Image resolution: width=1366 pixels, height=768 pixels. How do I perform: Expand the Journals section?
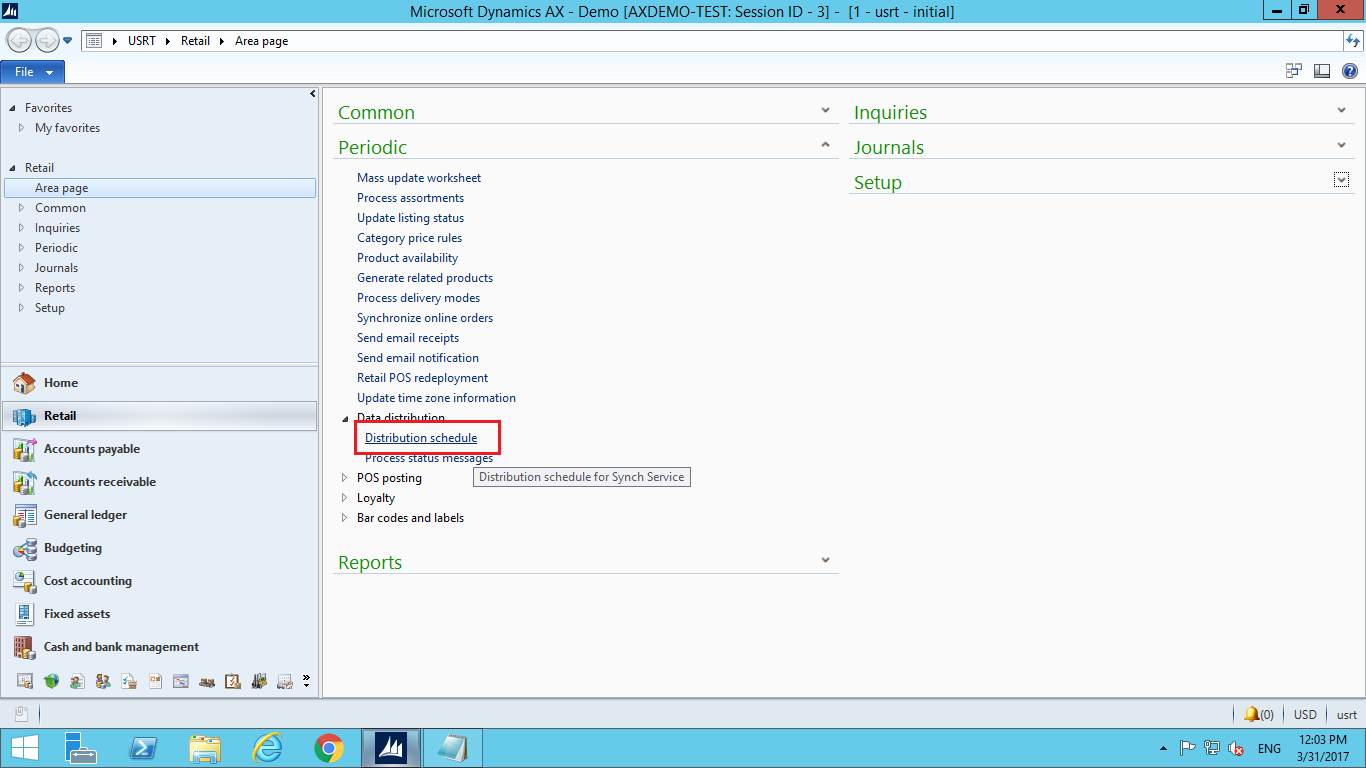click(1341, 145)
